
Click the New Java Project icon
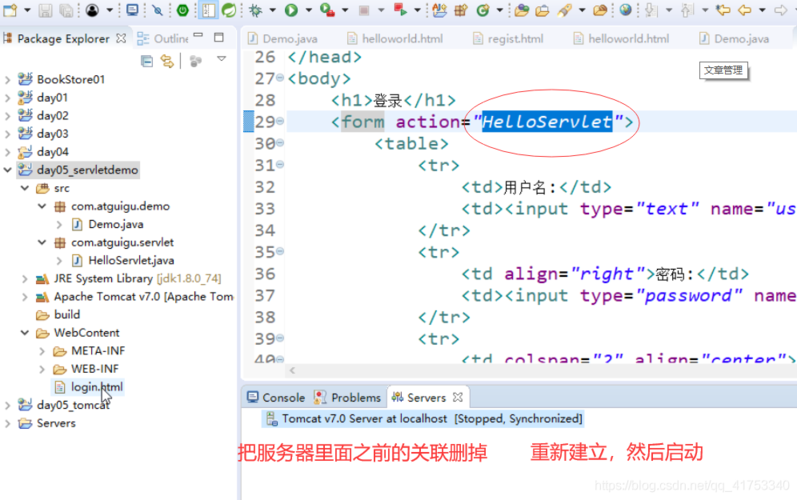tap(439, 10)
